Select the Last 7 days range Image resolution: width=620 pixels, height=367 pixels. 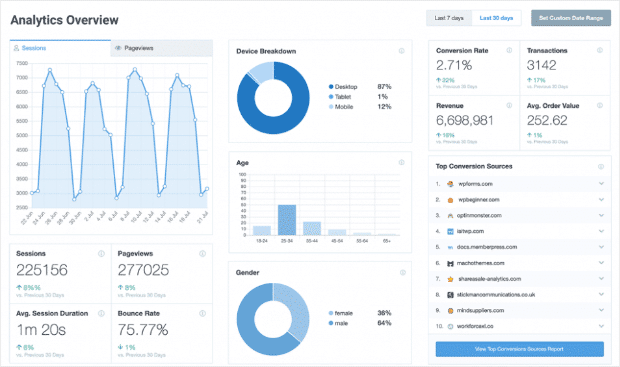click(x=449, y=18)
